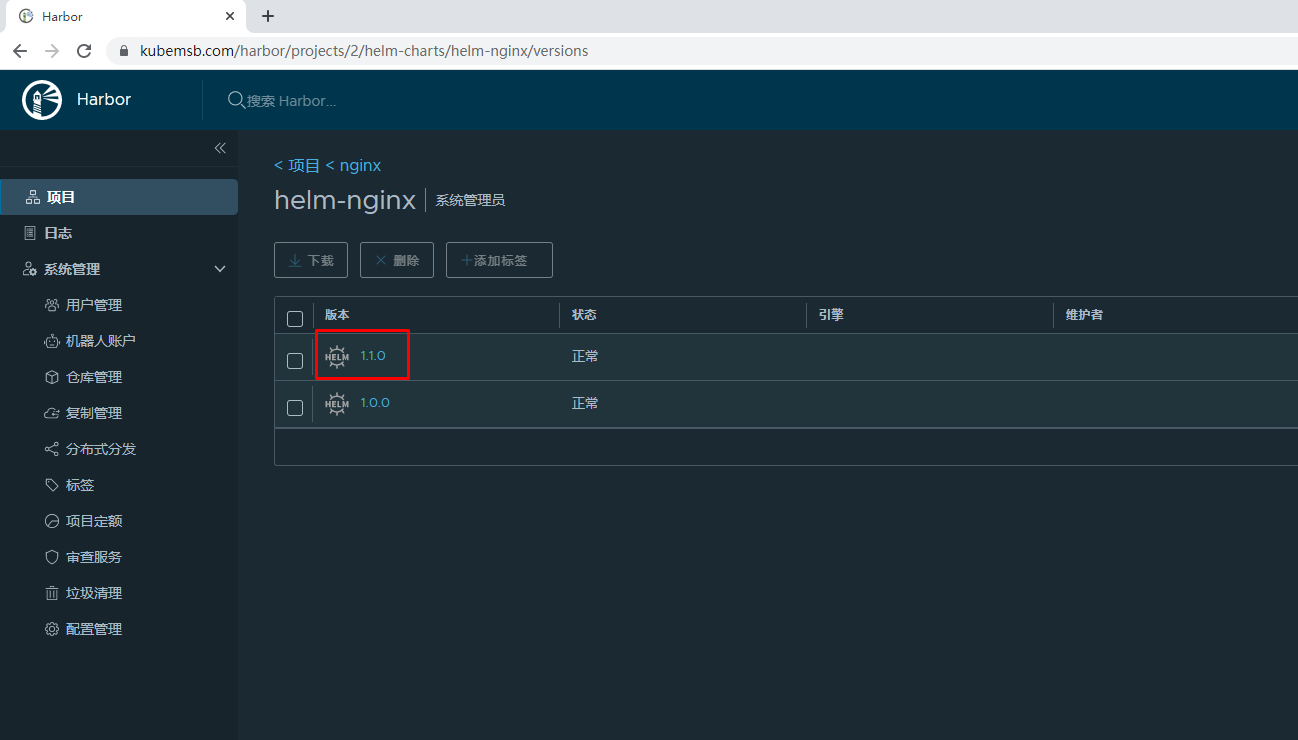
Task: Click the 维护者 column header
Action: pos(1084,315)
